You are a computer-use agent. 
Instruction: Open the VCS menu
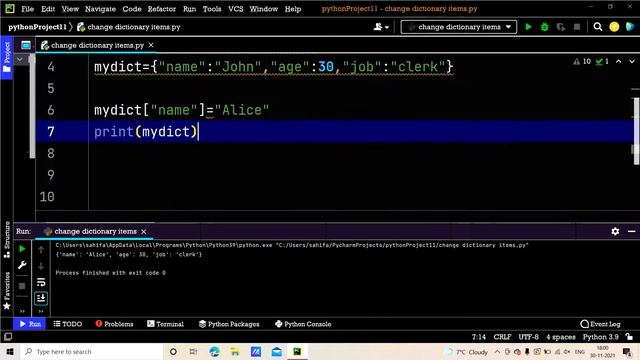click(236, 9)
